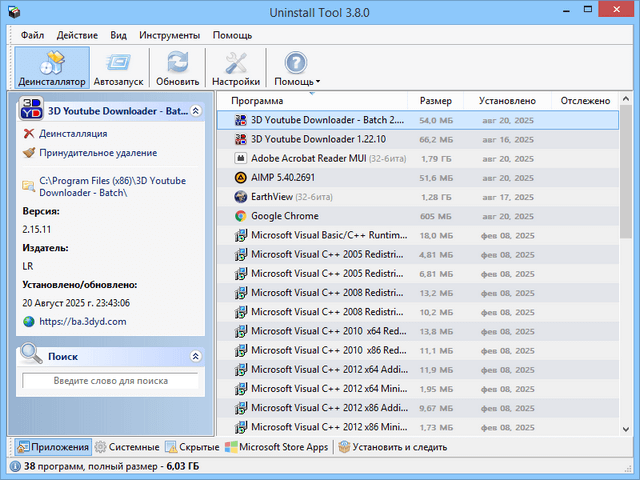Click Деинсталляция link
Screen dimensions: 640x480
click(73, 133)
